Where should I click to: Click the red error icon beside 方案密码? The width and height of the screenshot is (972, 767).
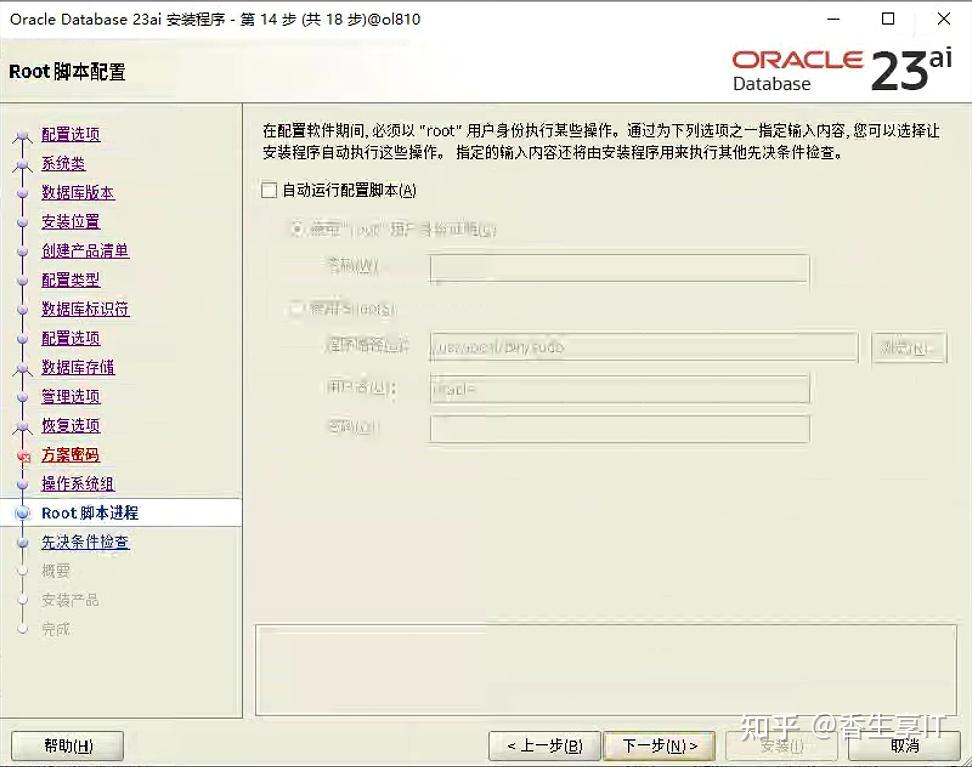coord(23,455)
